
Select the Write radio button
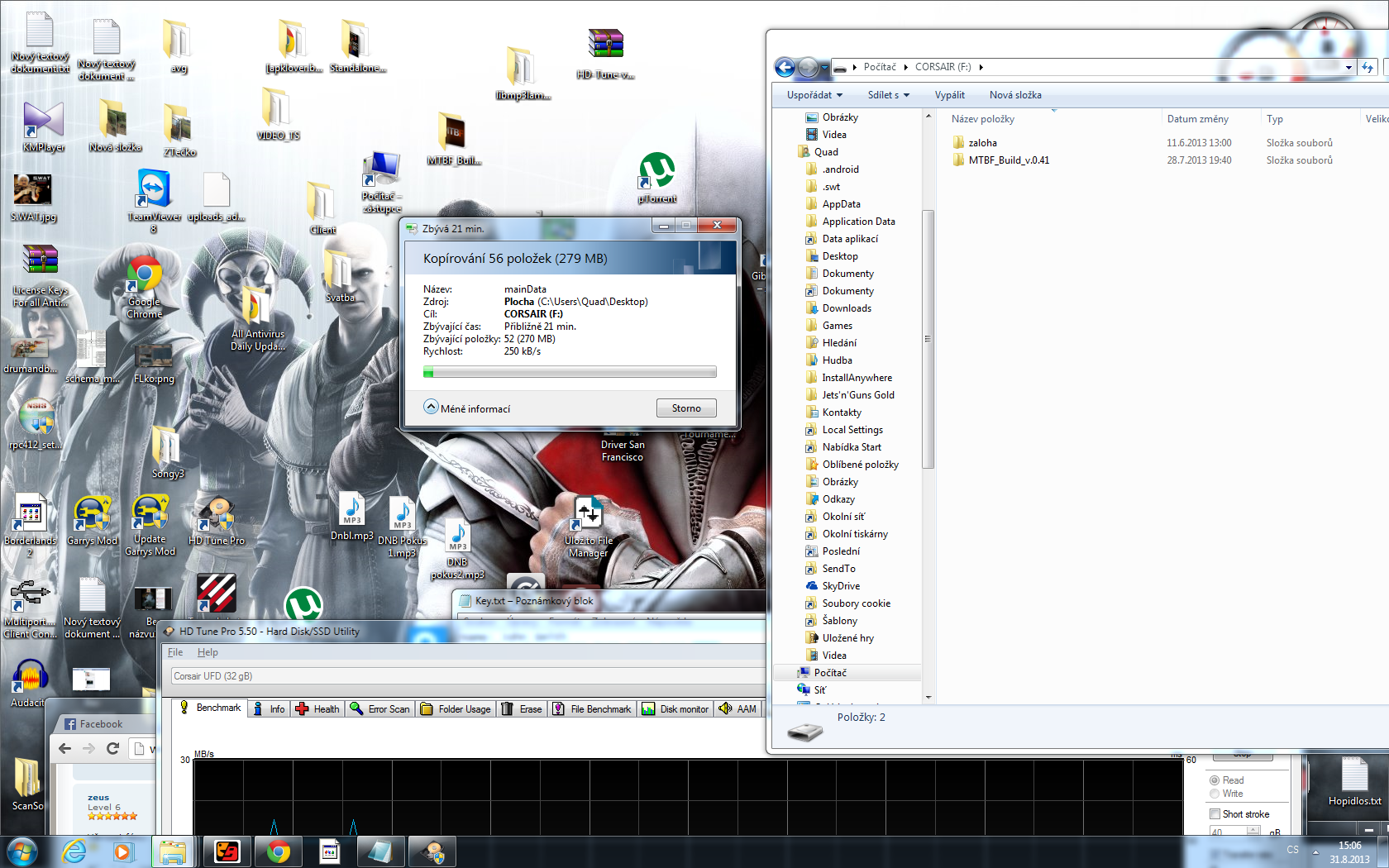tap(1226, 794)
